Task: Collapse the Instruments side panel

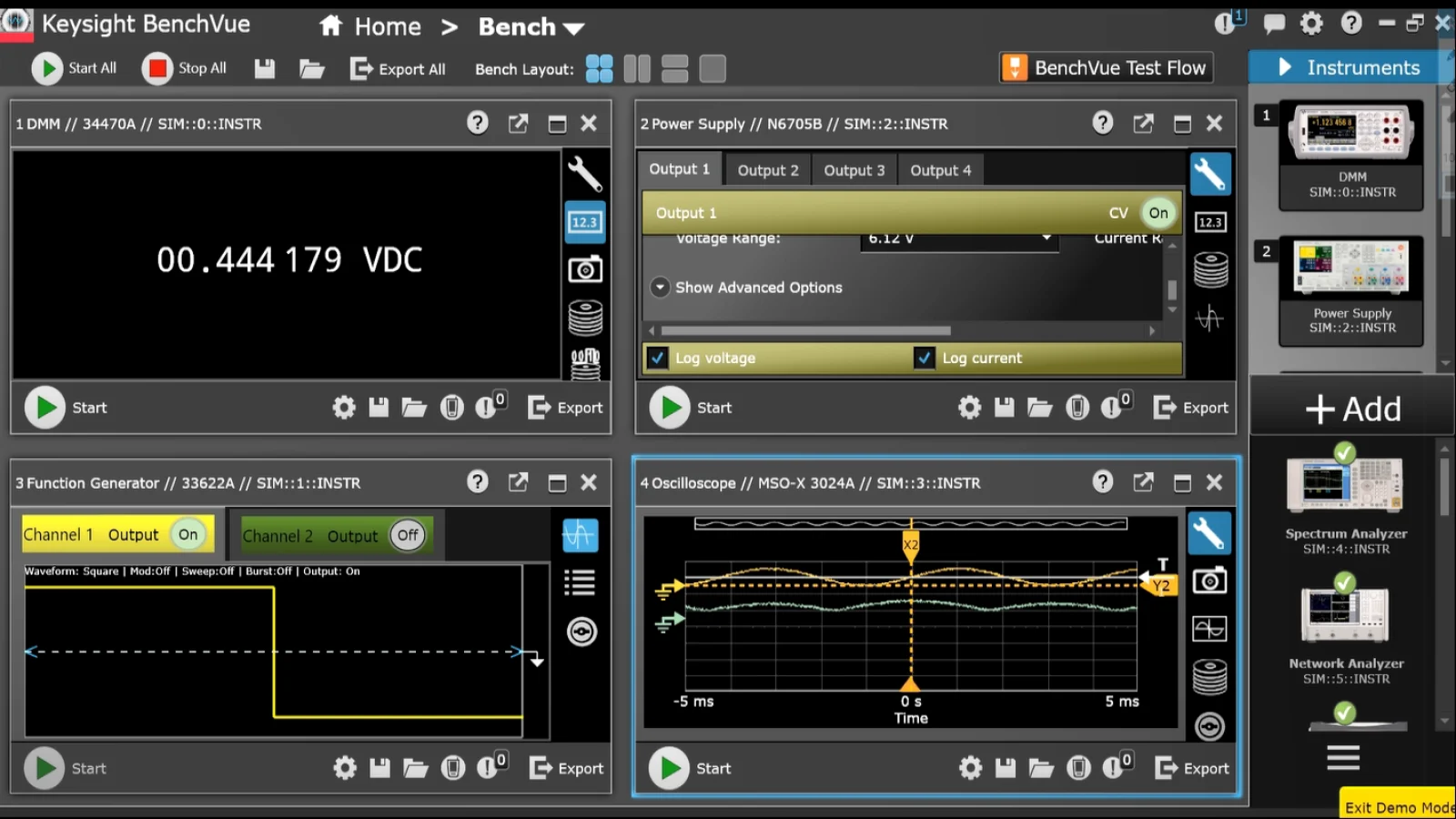Action: (x=1285, y=66)
